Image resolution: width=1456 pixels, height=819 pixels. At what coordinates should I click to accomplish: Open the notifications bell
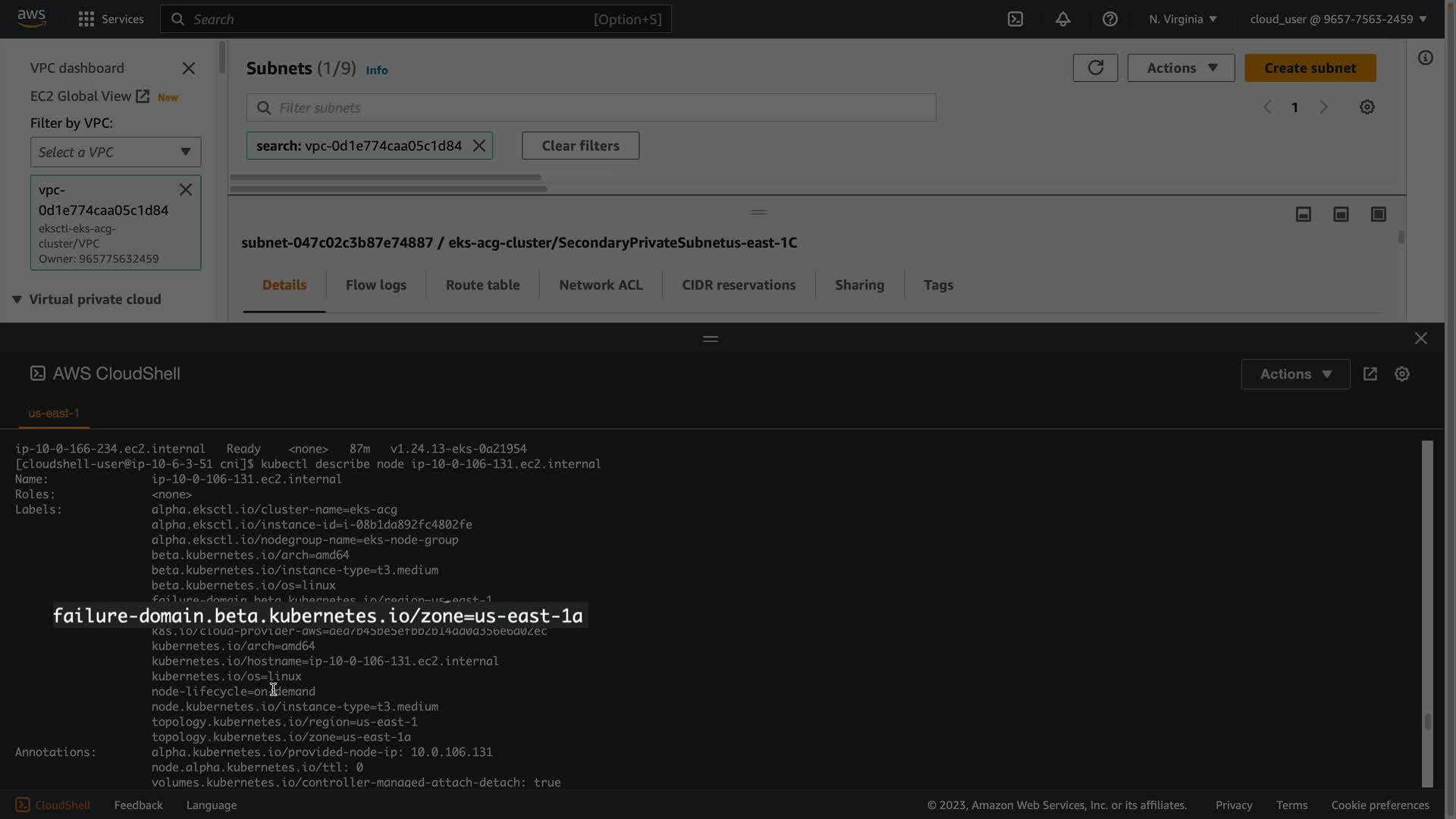point(1062,19)
